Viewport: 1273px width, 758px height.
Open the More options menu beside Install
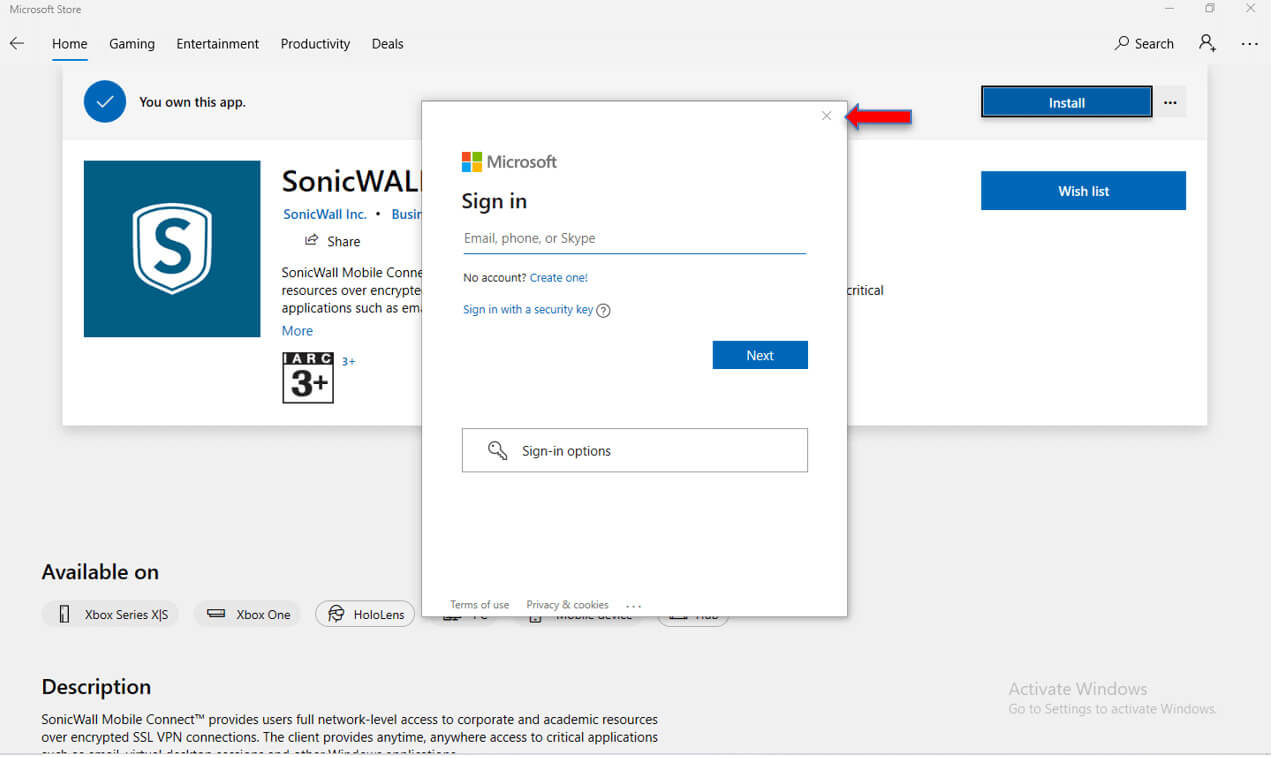(x=1170, y=102)
